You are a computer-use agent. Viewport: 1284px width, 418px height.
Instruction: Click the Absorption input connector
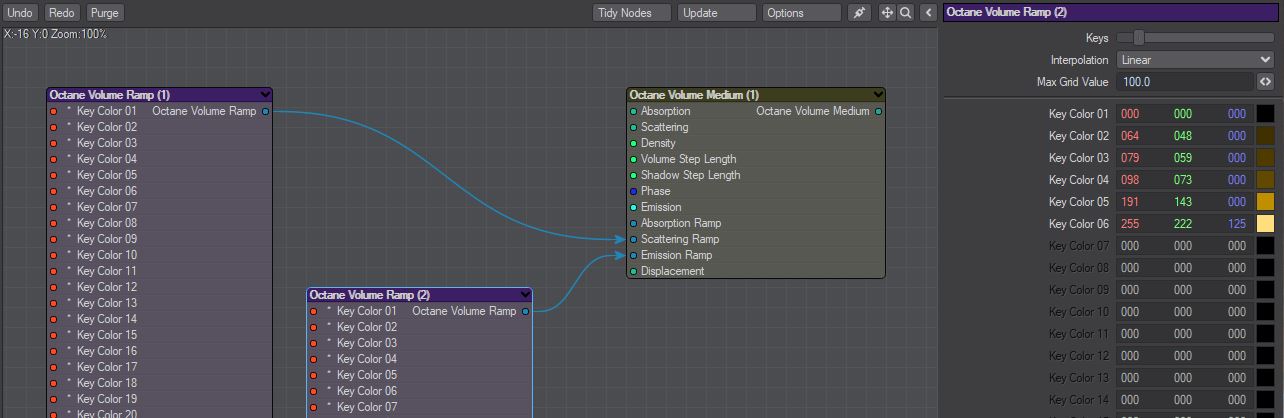coord(633,111)
